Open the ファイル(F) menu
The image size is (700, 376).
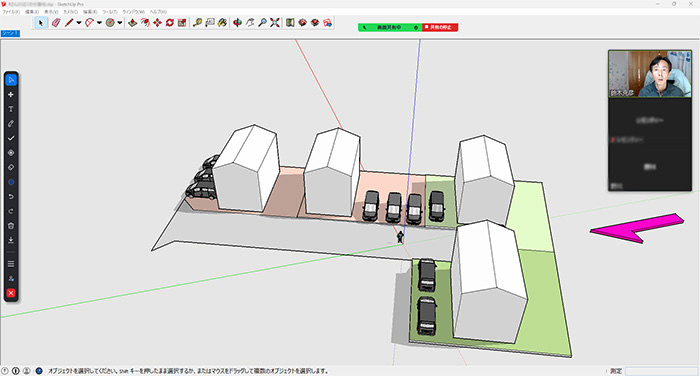pos(11,12)
